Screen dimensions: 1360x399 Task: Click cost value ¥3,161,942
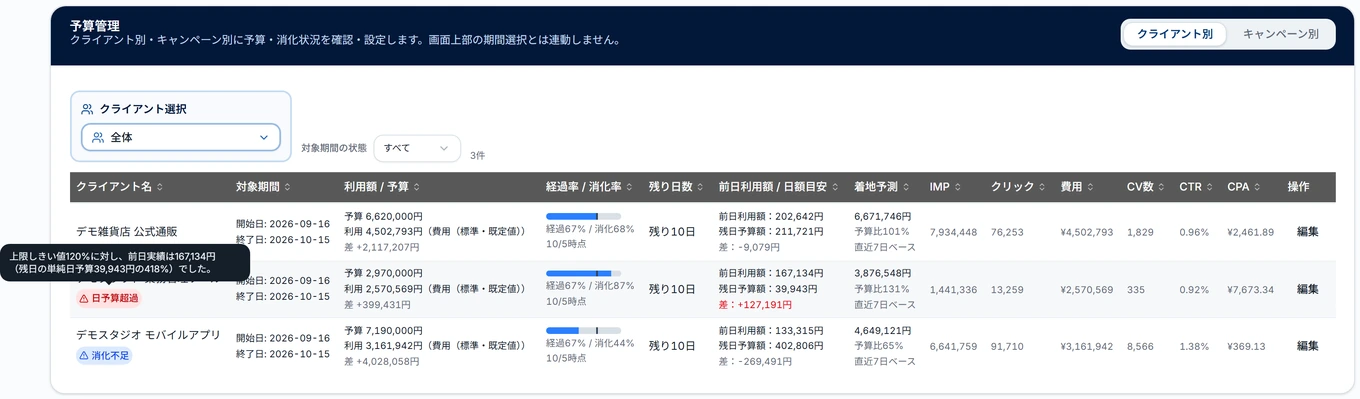click(1086, 346)
